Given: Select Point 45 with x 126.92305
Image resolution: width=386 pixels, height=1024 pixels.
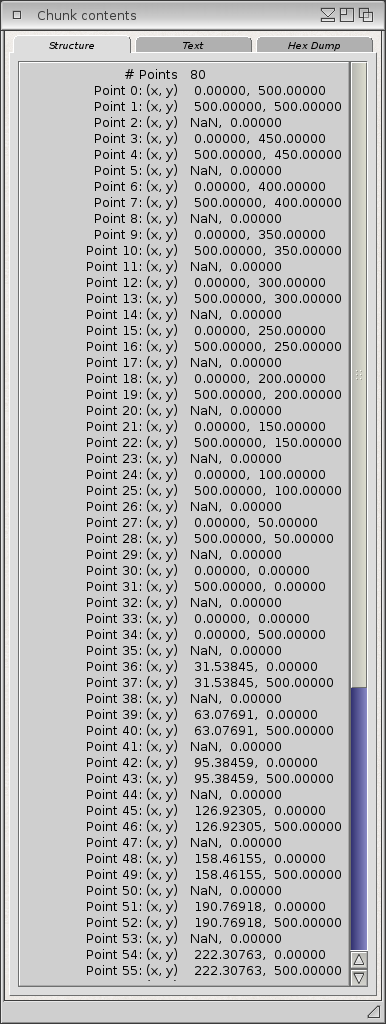Looking at the screenshot, I should coord(206,810).
